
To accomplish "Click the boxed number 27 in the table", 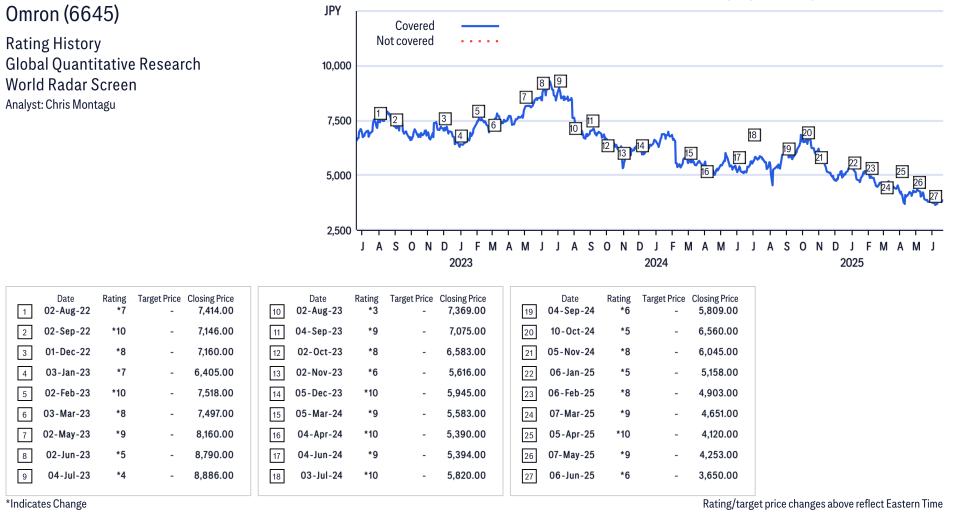I will point(529,477).
